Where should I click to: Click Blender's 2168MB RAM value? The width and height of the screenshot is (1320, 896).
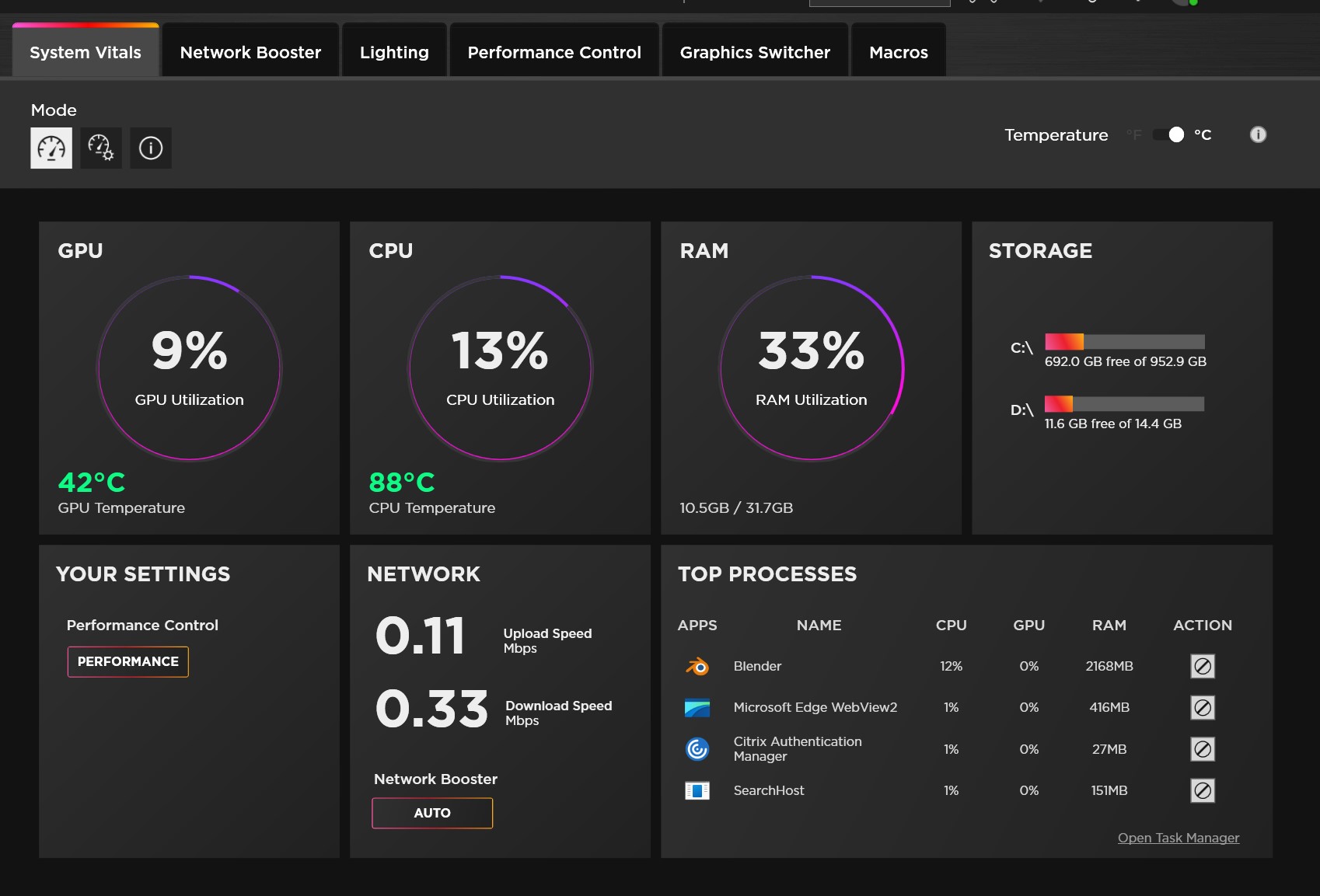tap(1109, 666)
